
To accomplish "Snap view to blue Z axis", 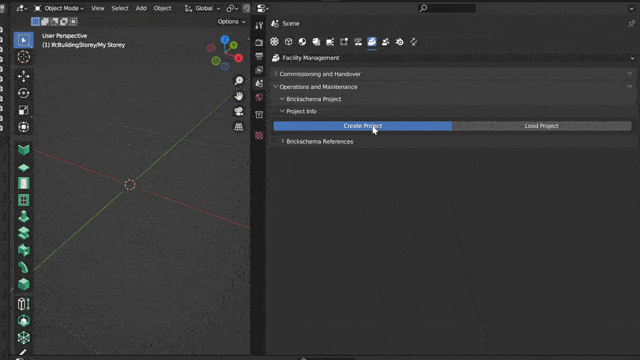I will click(x=224, y=40).
